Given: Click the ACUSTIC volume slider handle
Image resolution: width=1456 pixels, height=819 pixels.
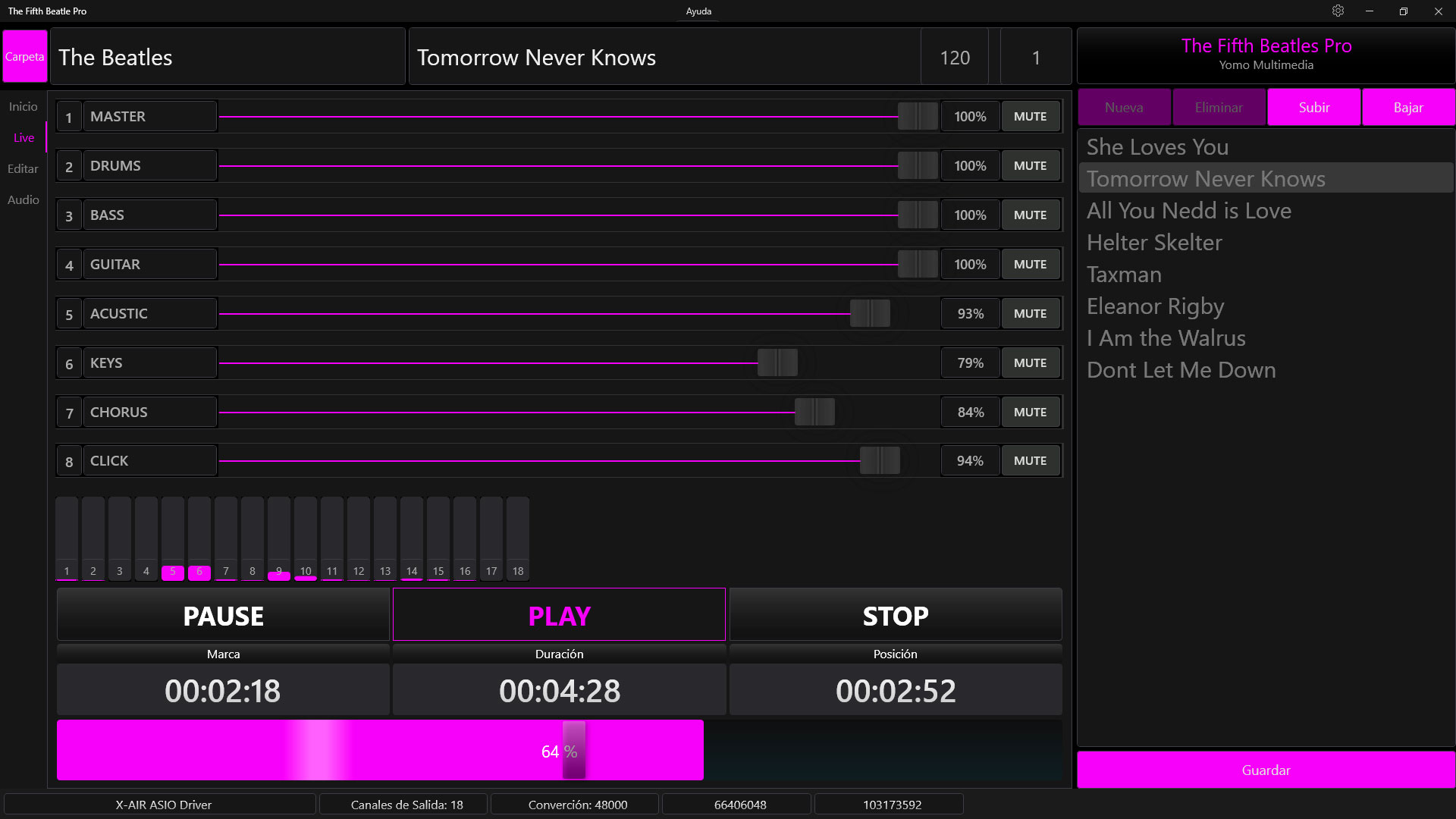Looking at the screenshot, I should point(870,314).
